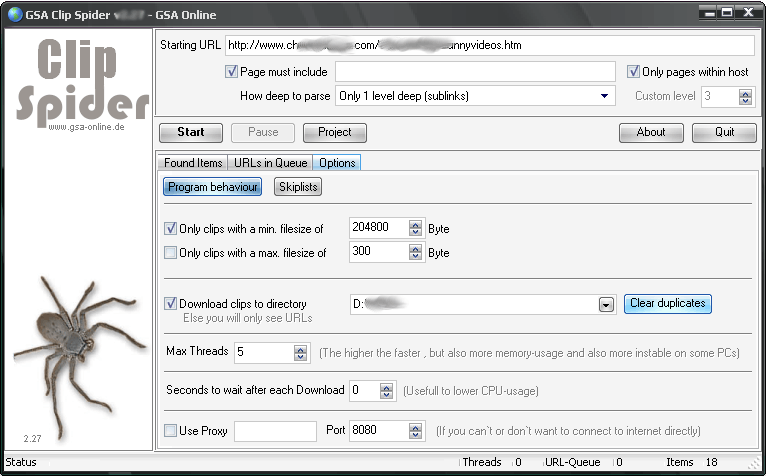Click the Clear duplicates button

[x=667, y=303]
